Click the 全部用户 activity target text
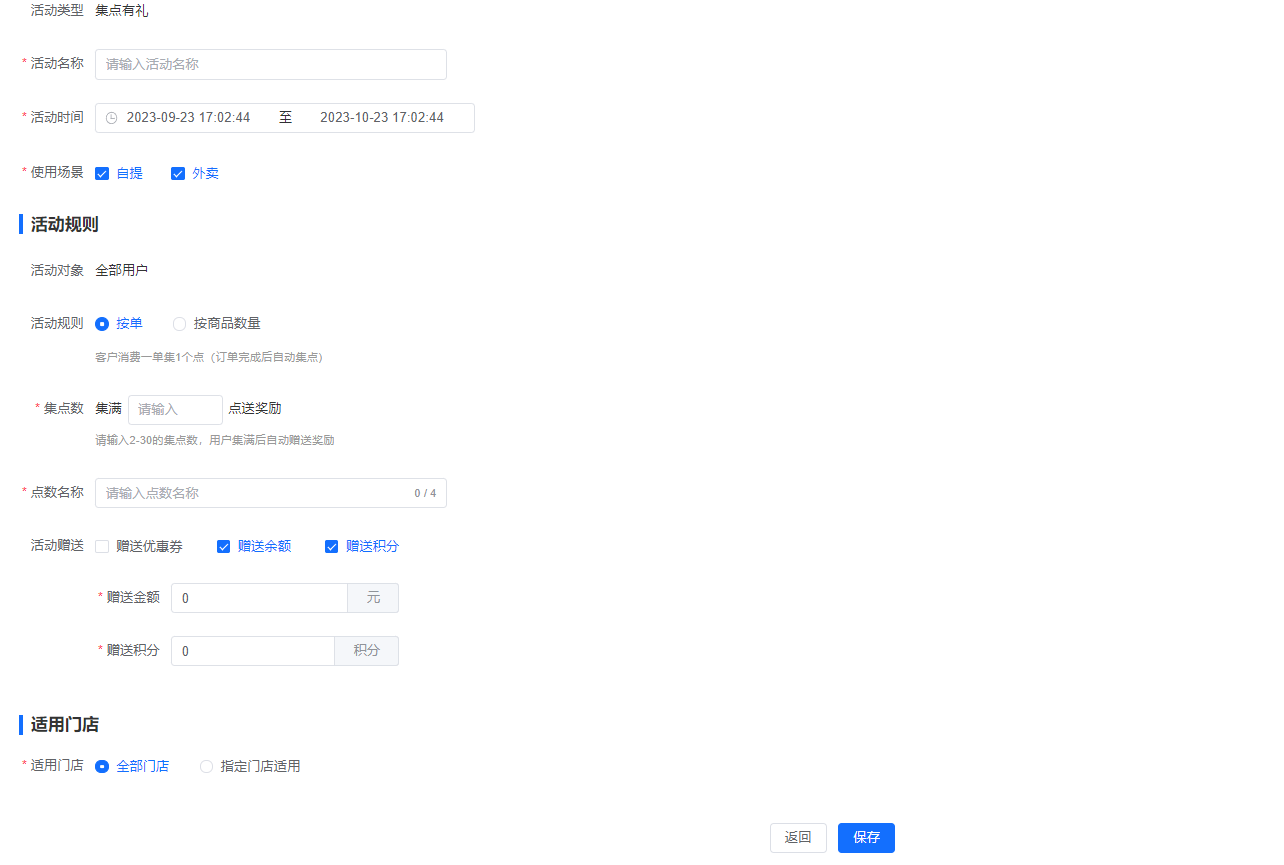Screen dimensions: 1284x865 click(x=122, y=270)
